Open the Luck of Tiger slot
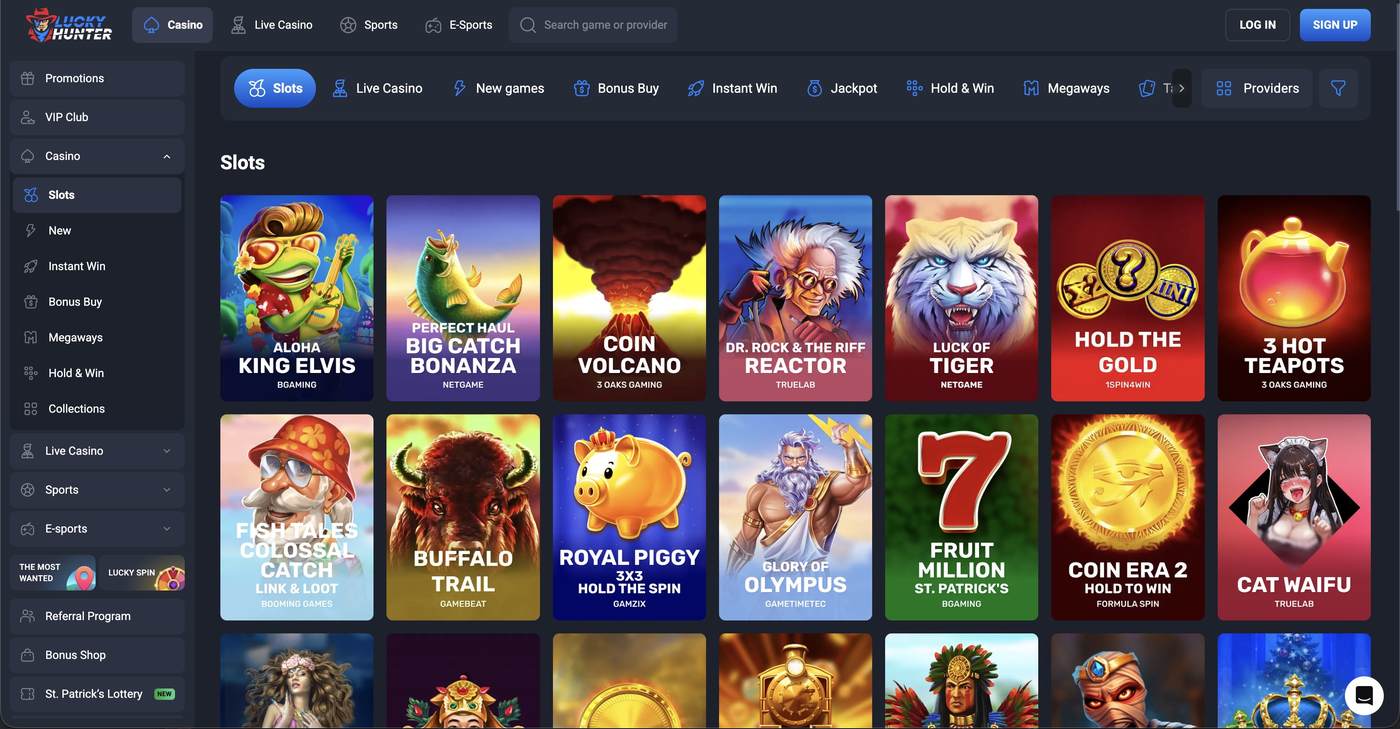Viewport: 1400px width, 729px height. pos(962,298)
